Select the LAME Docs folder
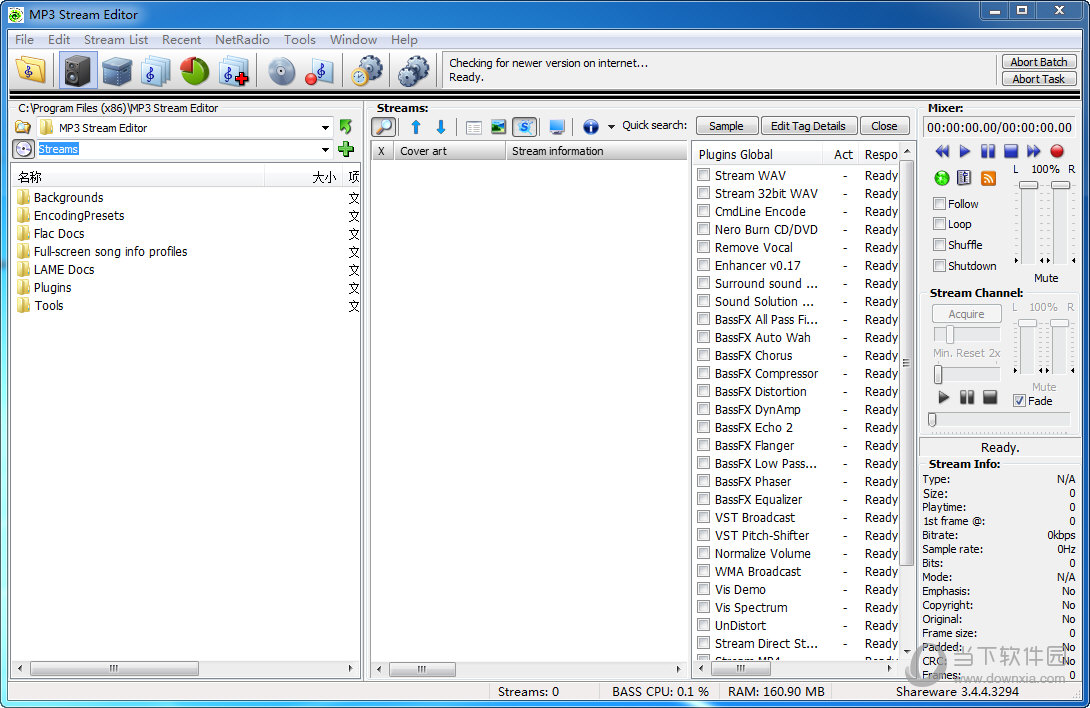Screen dimensions: 1090x708 tap(64, 269)
